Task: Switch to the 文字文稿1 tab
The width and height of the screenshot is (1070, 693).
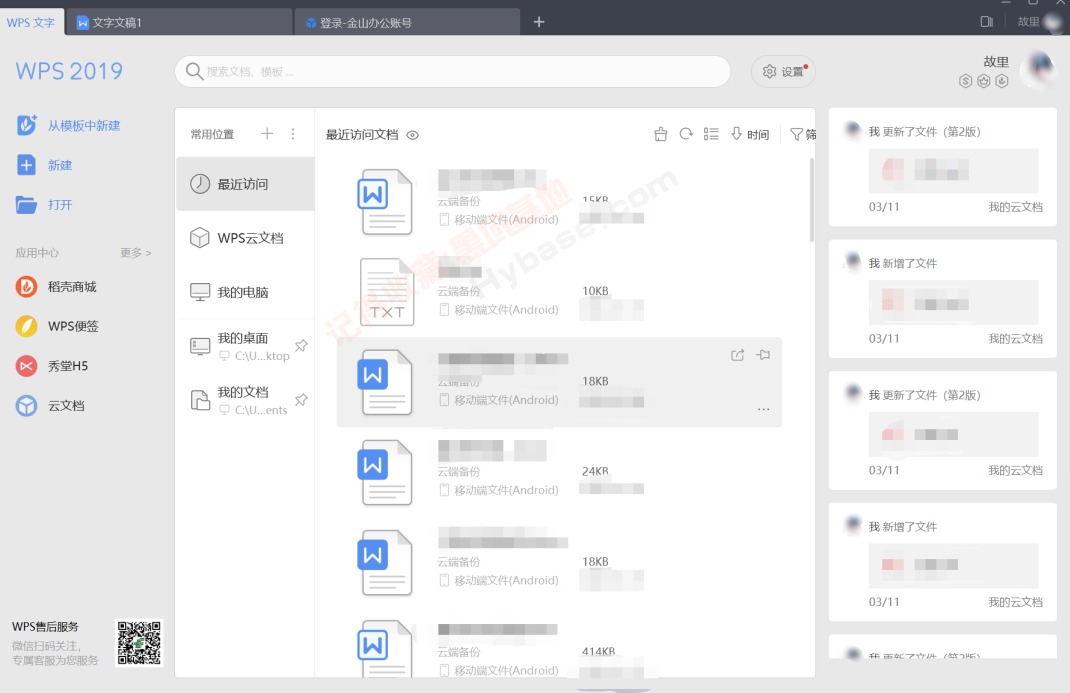Action: 179,23
